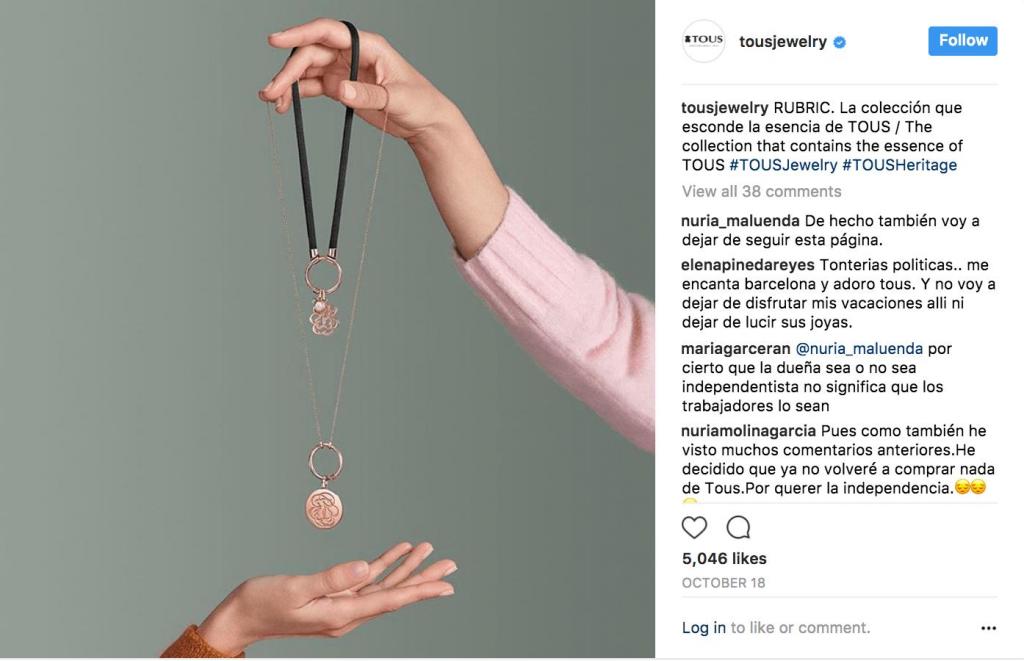This screenshot has height=661, width=1024.
Task: Click the @nuria_maluenda mention
Action: pyautogui.click(x=859, y=348)
